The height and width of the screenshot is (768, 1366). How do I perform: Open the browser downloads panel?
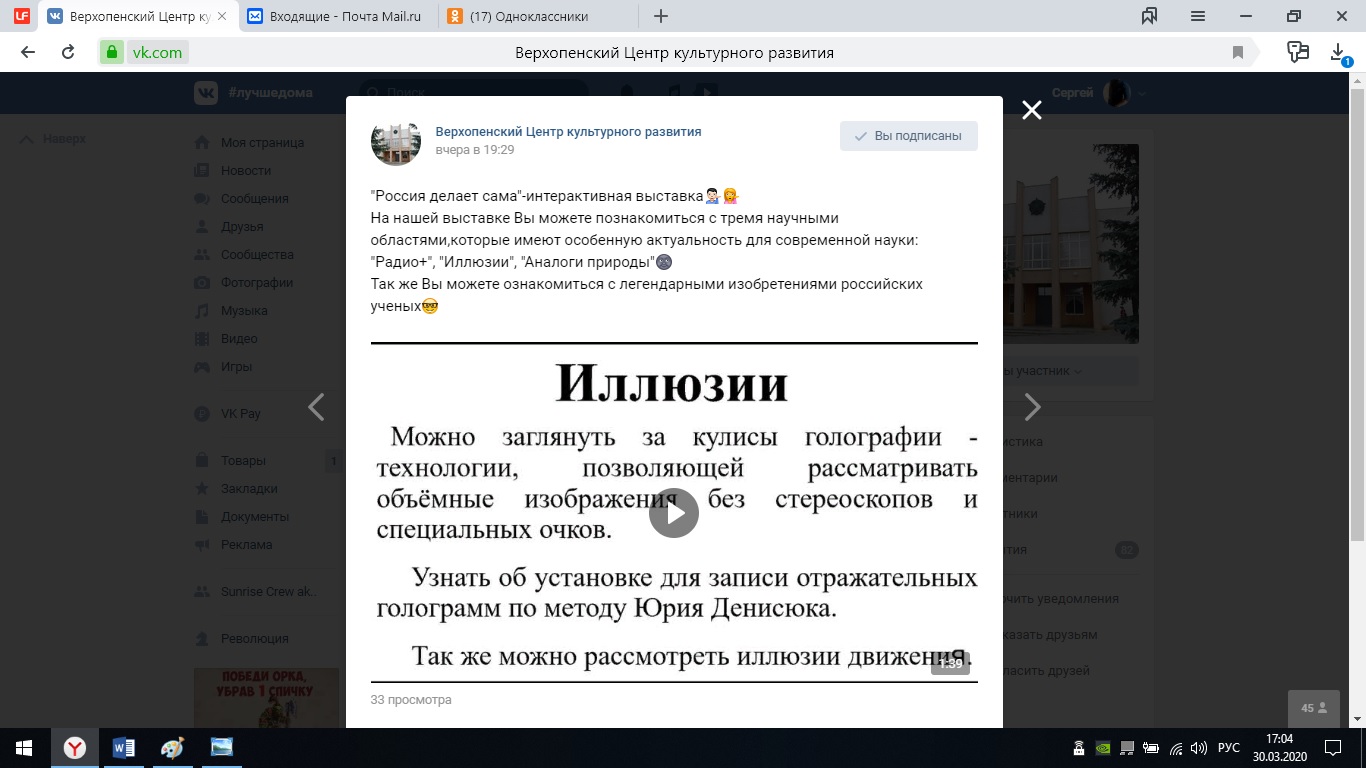pos(1340,53)
